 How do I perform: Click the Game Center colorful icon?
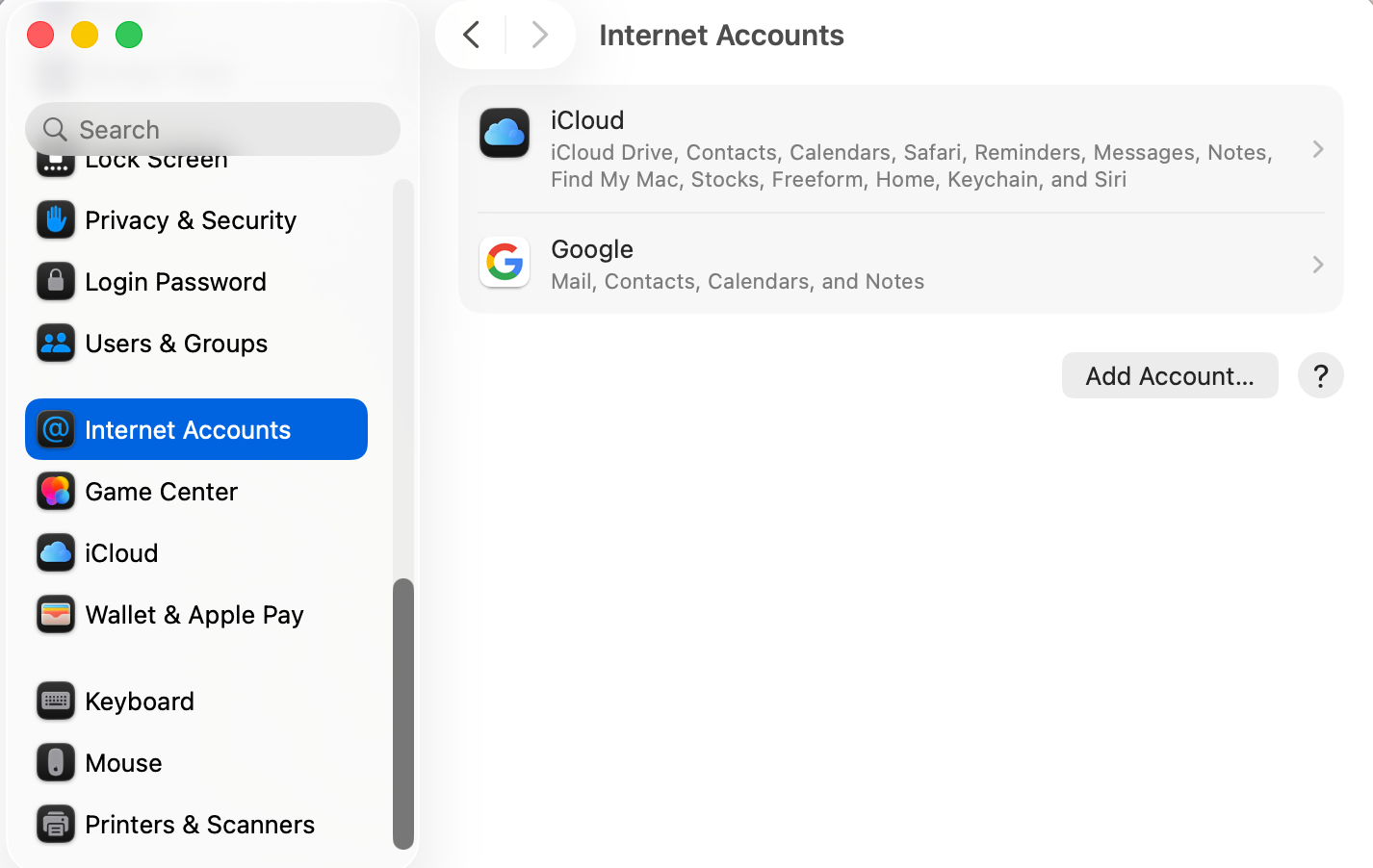[56, 492]
